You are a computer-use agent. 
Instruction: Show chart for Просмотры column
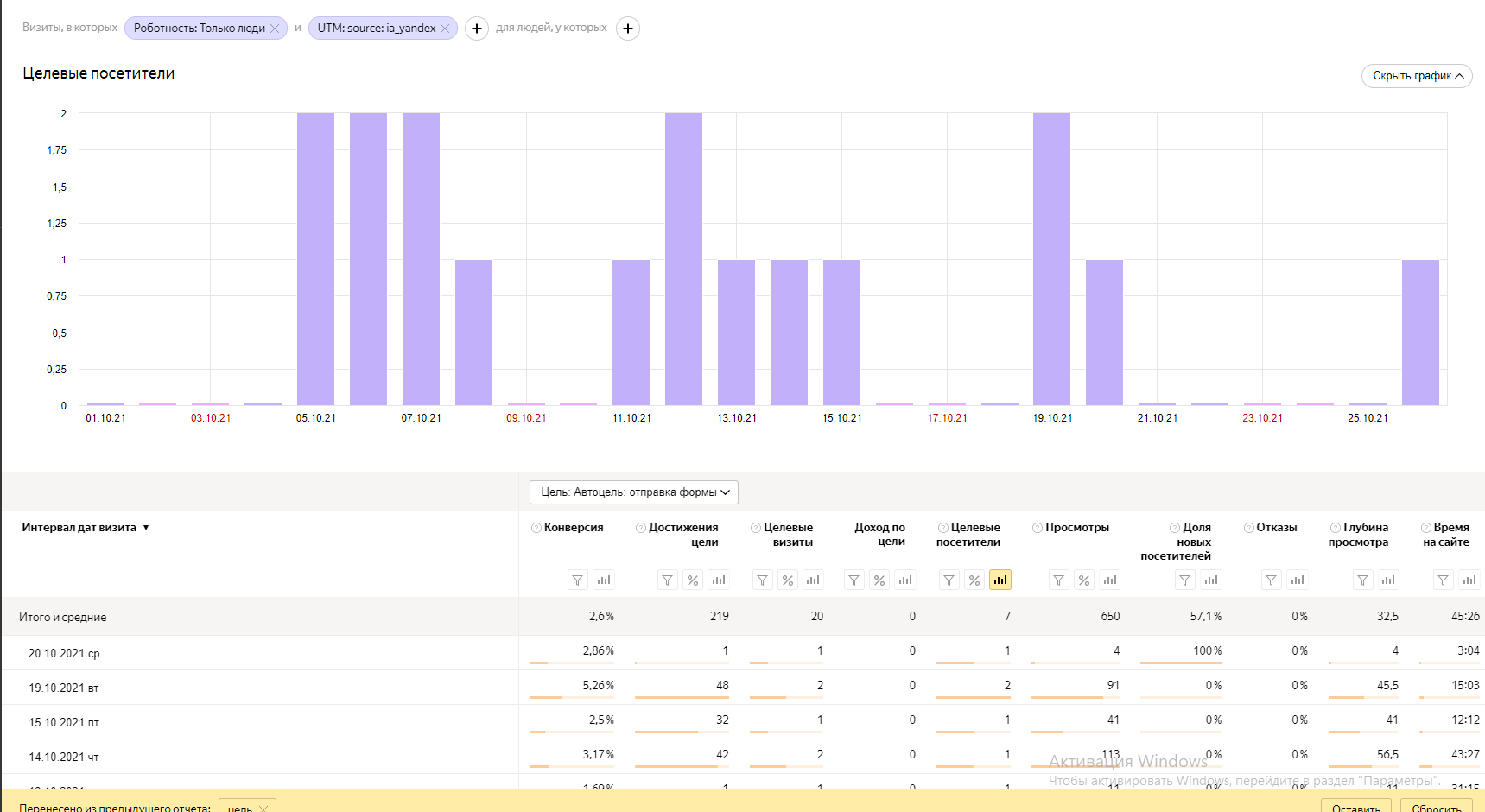point(1110,580)
